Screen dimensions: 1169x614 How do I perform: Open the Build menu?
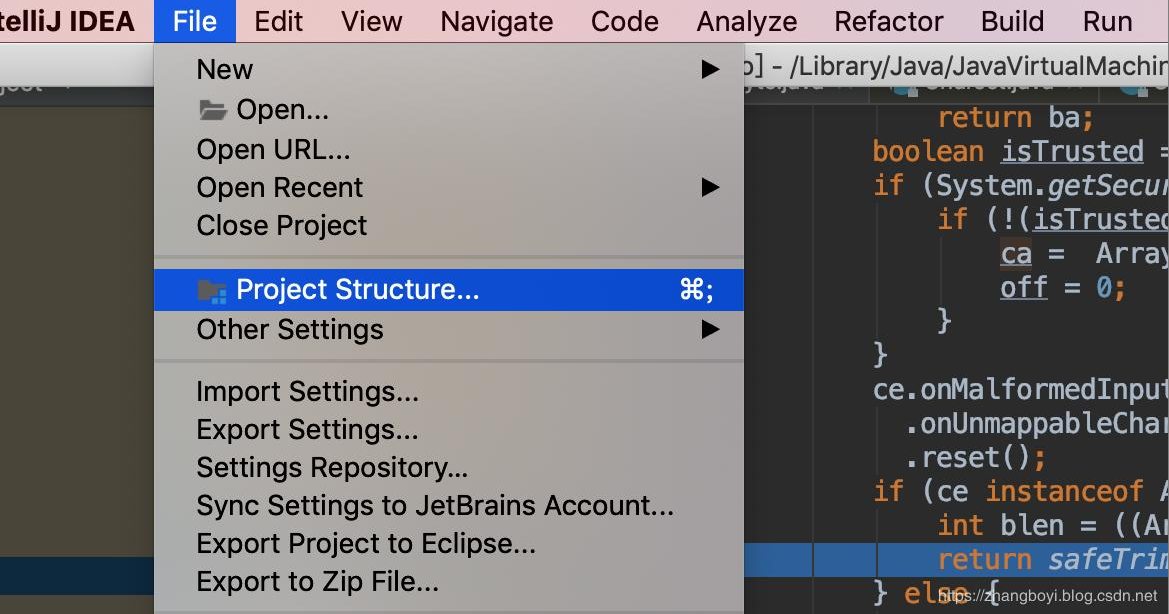click(x=1012, y=21)
